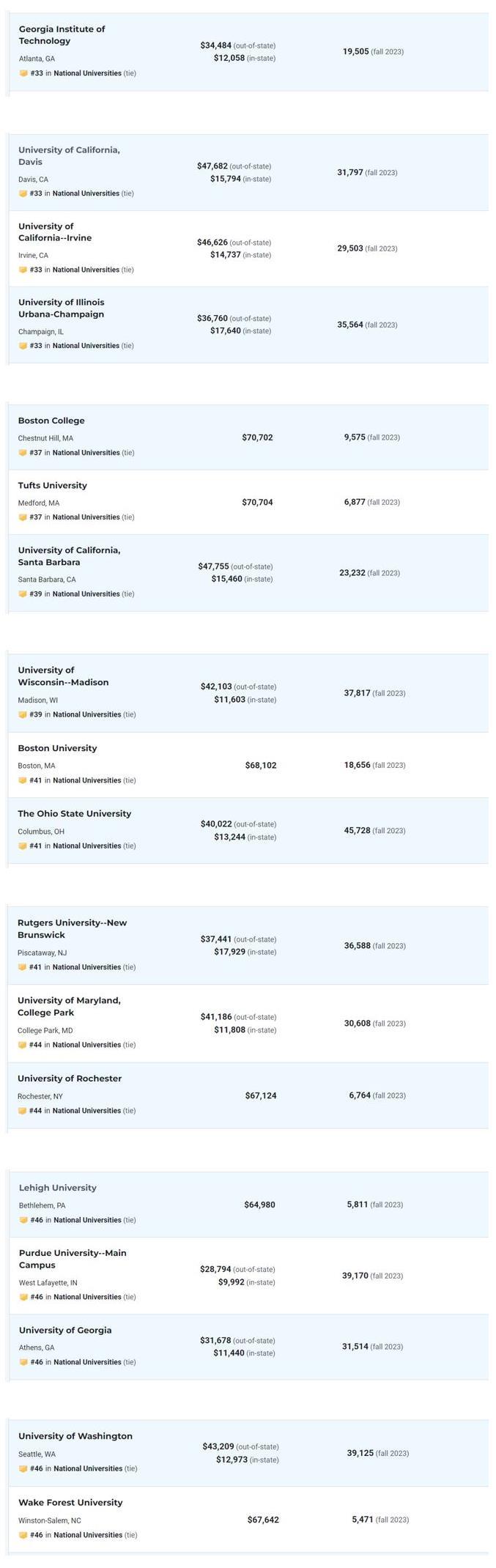This screenshot has height=1568, width=496.
Task: Click National Universities ranking link under Boston College
Action: 86,453
